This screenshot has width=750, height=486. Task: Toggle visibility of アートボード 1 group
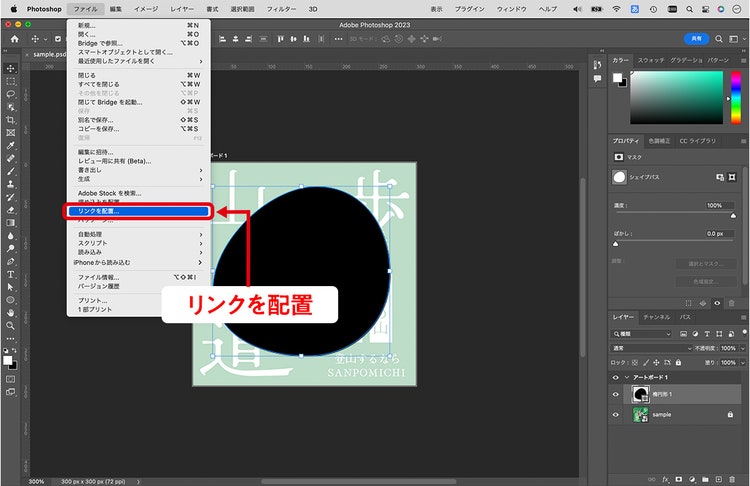coord(616,377)
